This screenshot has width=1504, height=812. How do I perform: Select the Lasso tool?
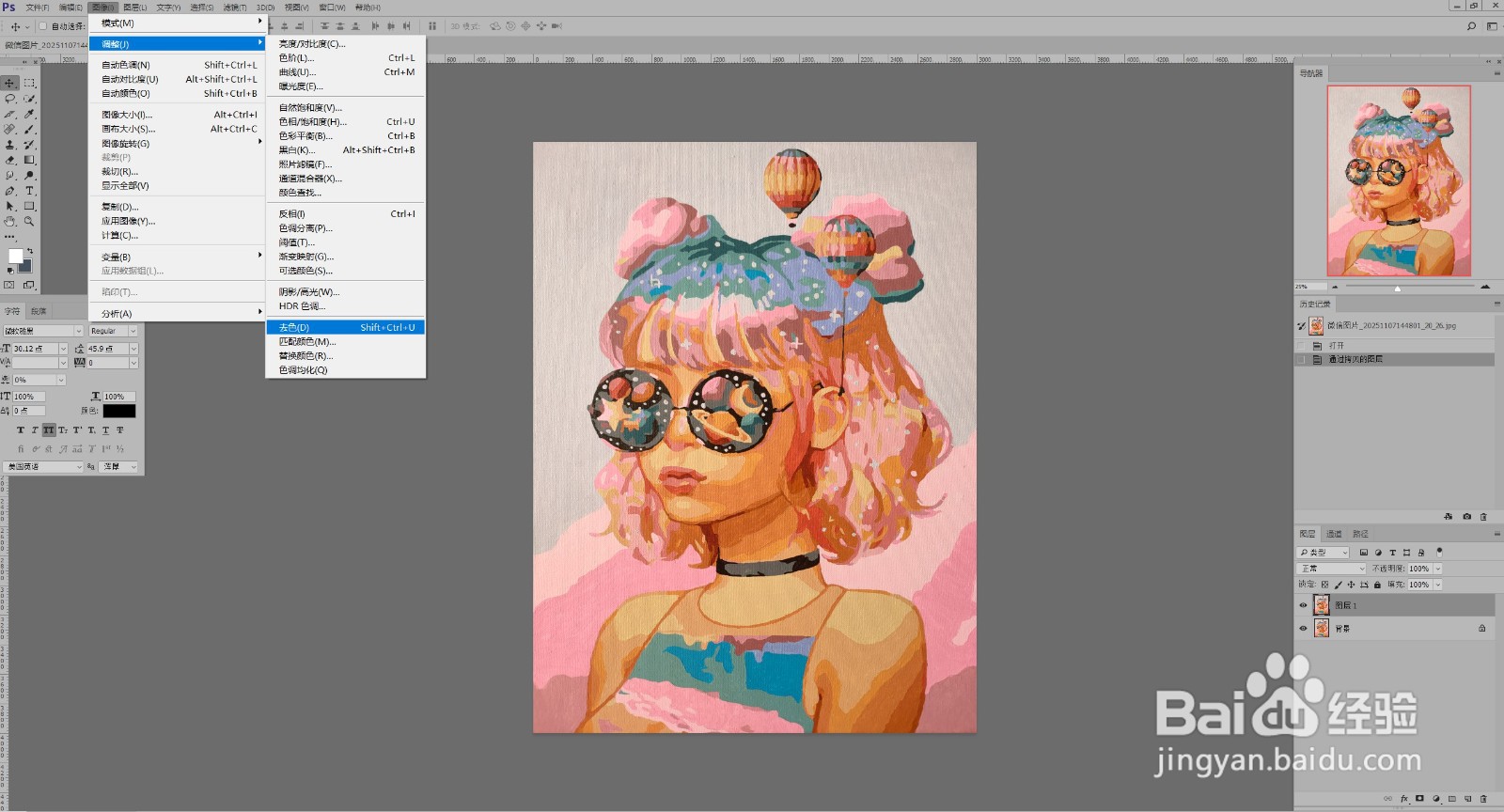pyautogui.click(x=9, y=99)
